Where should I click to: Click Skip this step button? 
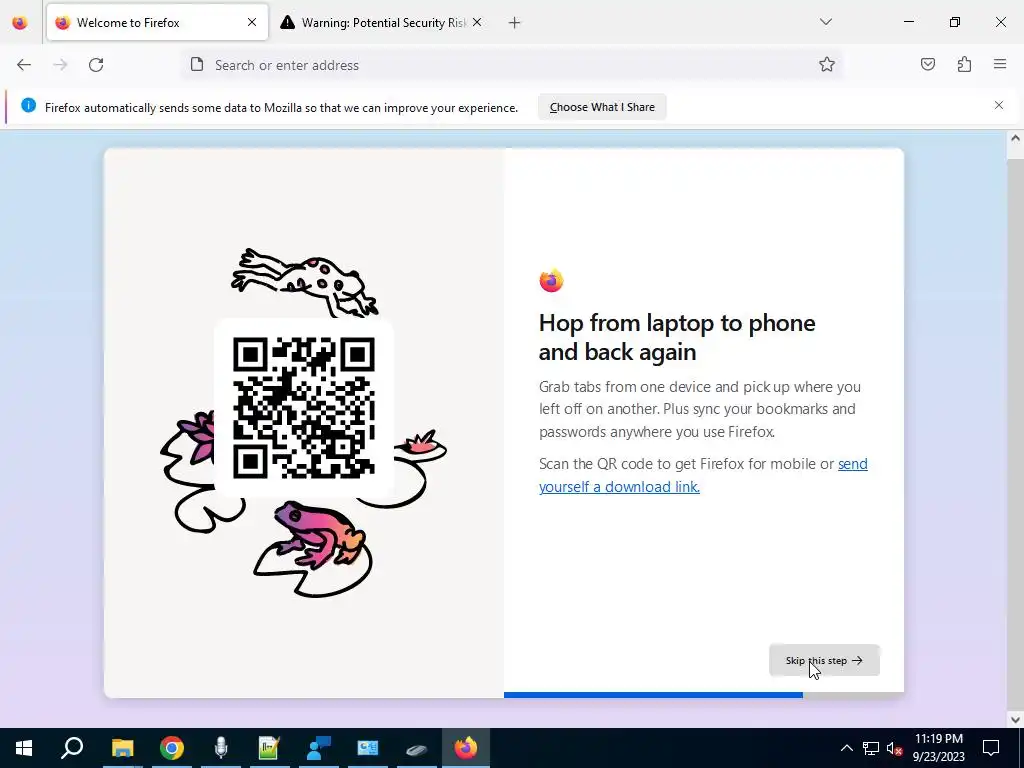(x=824, y=660)
